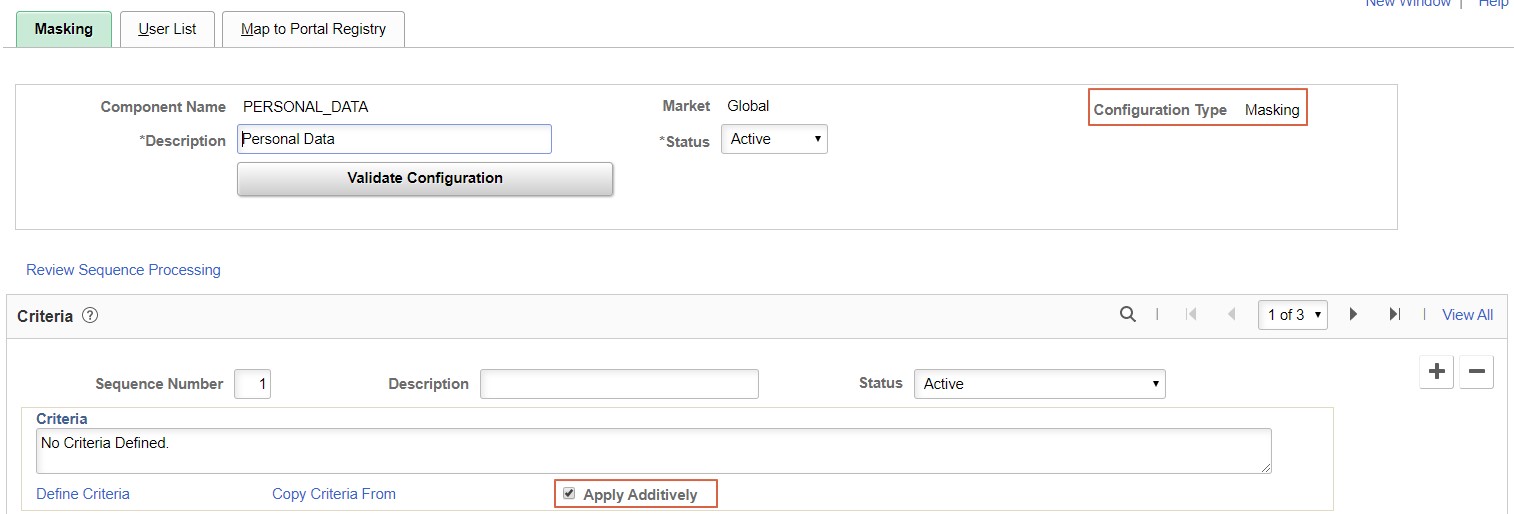Open the component Status dropdown
1514x514 pixels.
click(774, 140)
